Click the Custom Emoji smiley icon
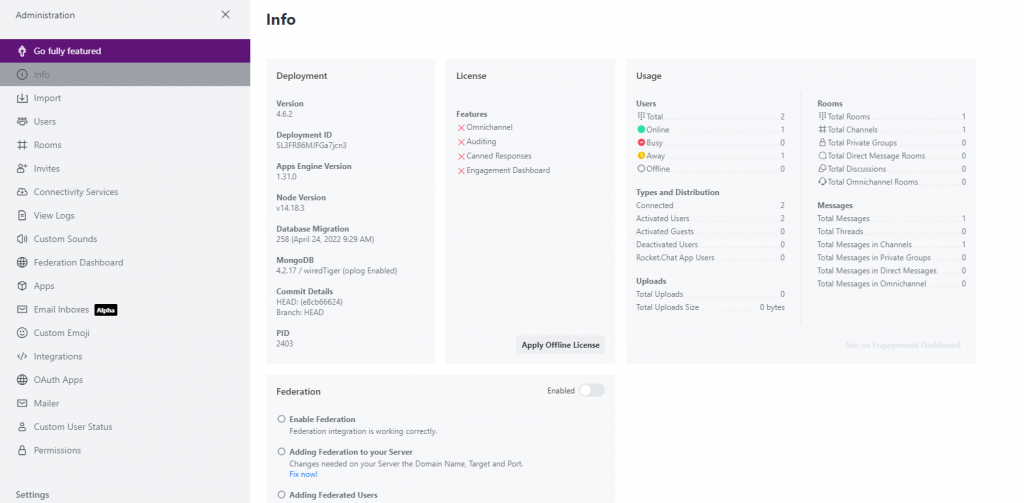This screenshot has width=1024, height=503. tap(22, 333)
